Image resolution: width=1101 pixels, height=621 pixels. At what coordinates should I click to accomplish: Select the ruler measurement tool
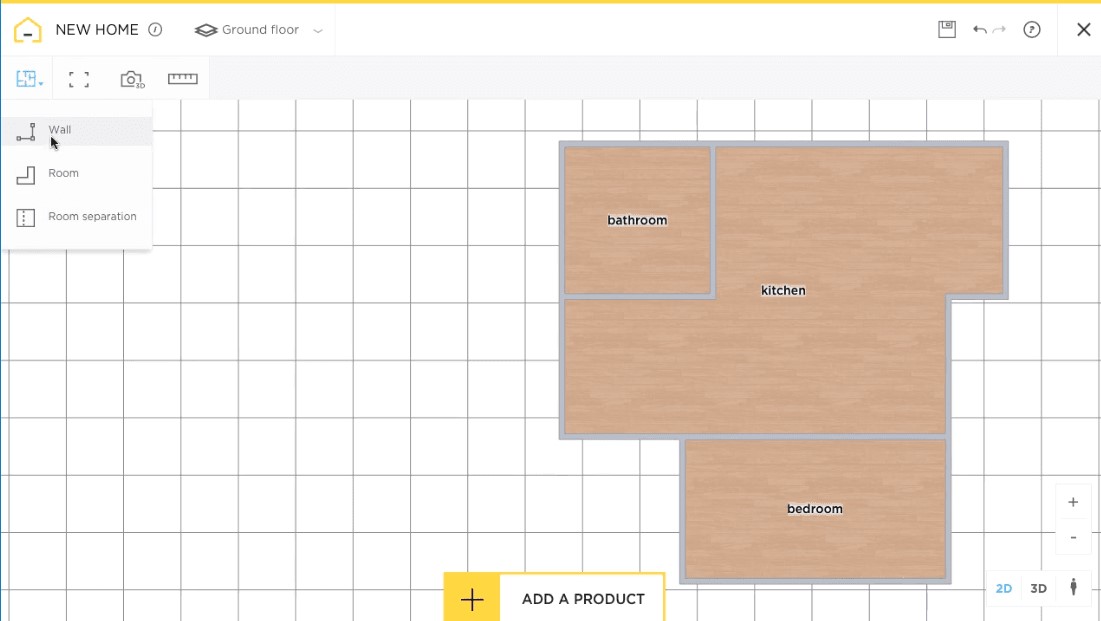[x=182, y=78]
